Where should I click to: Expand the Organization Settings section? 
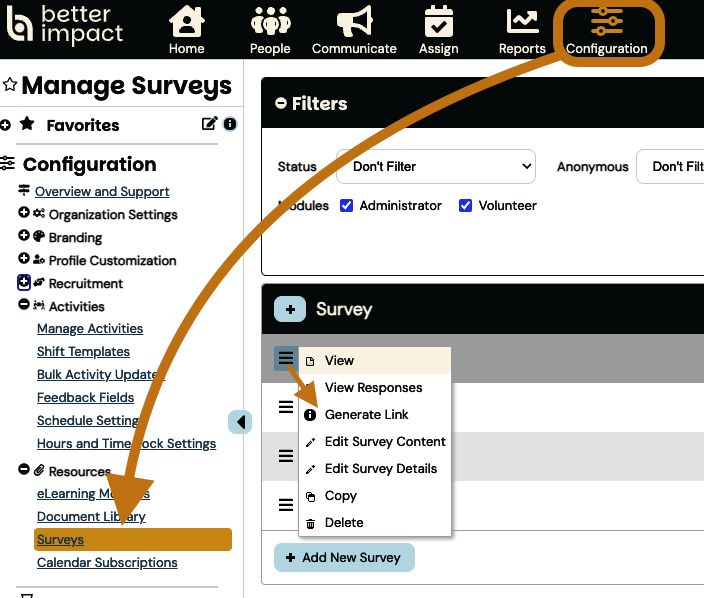24,213
